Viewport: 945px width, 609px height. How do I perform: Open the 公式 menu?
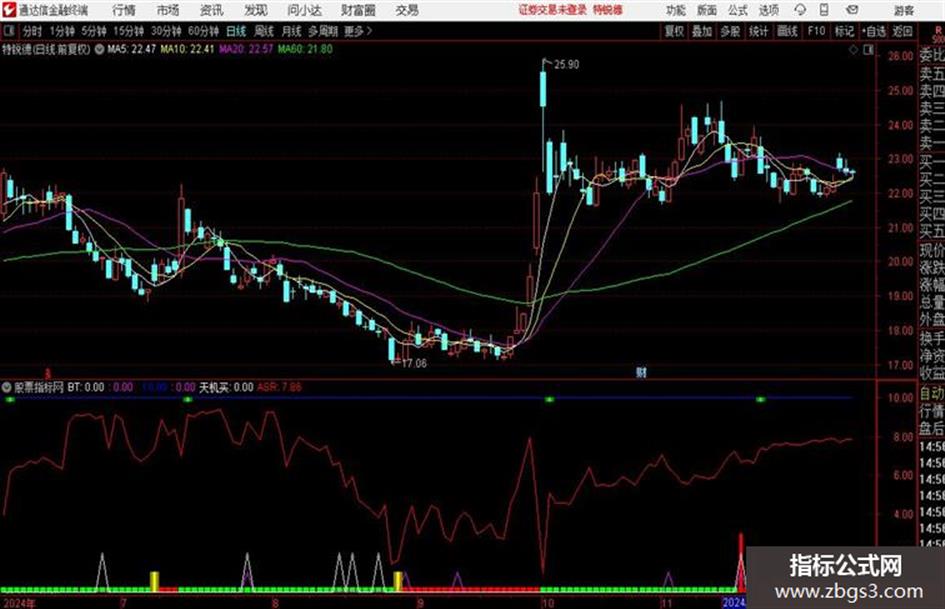pos(738,10)
